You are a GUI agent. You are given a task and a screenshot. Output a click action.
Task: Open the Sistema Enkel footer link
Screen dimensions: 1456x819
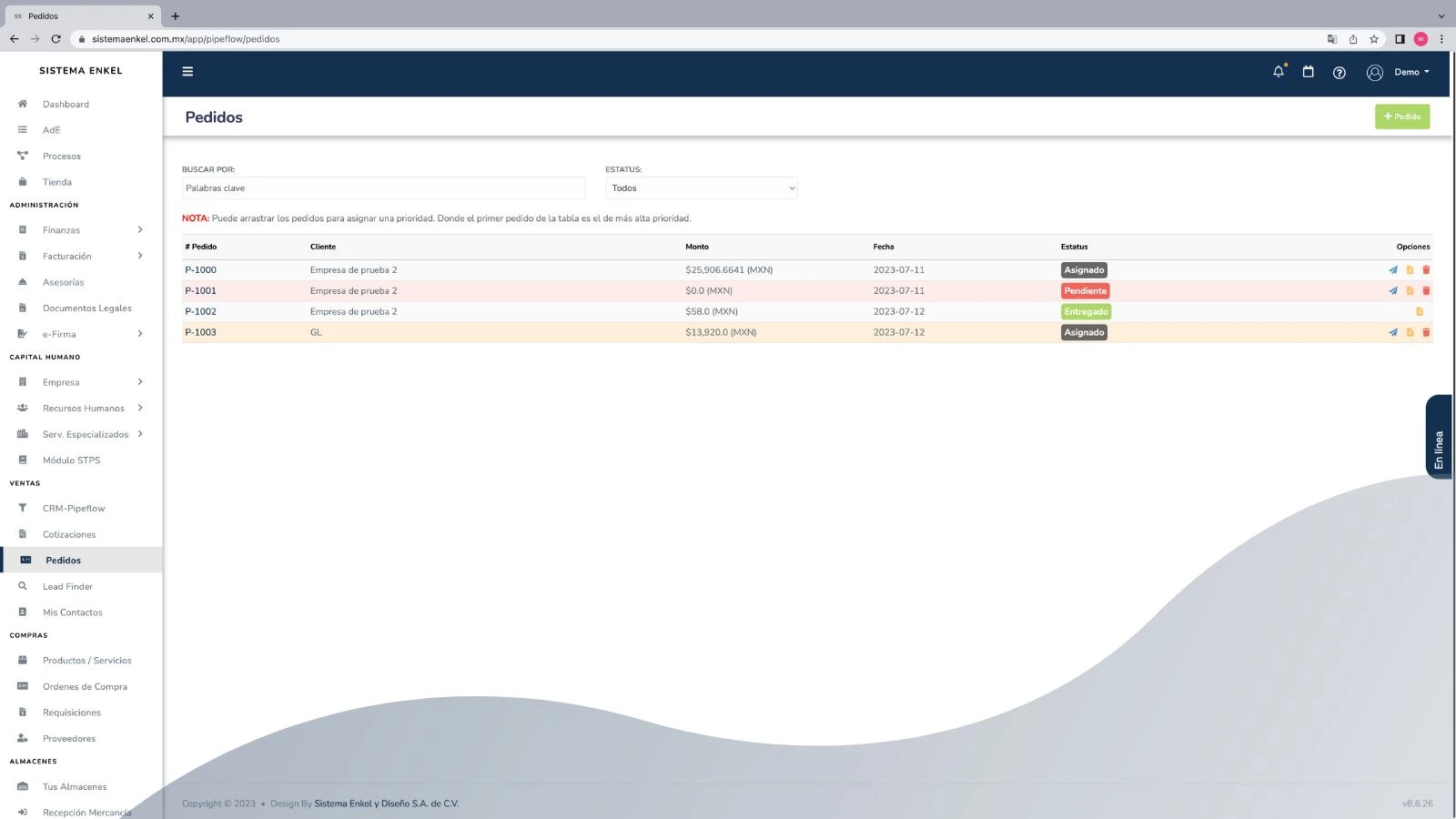coord(386,804)
